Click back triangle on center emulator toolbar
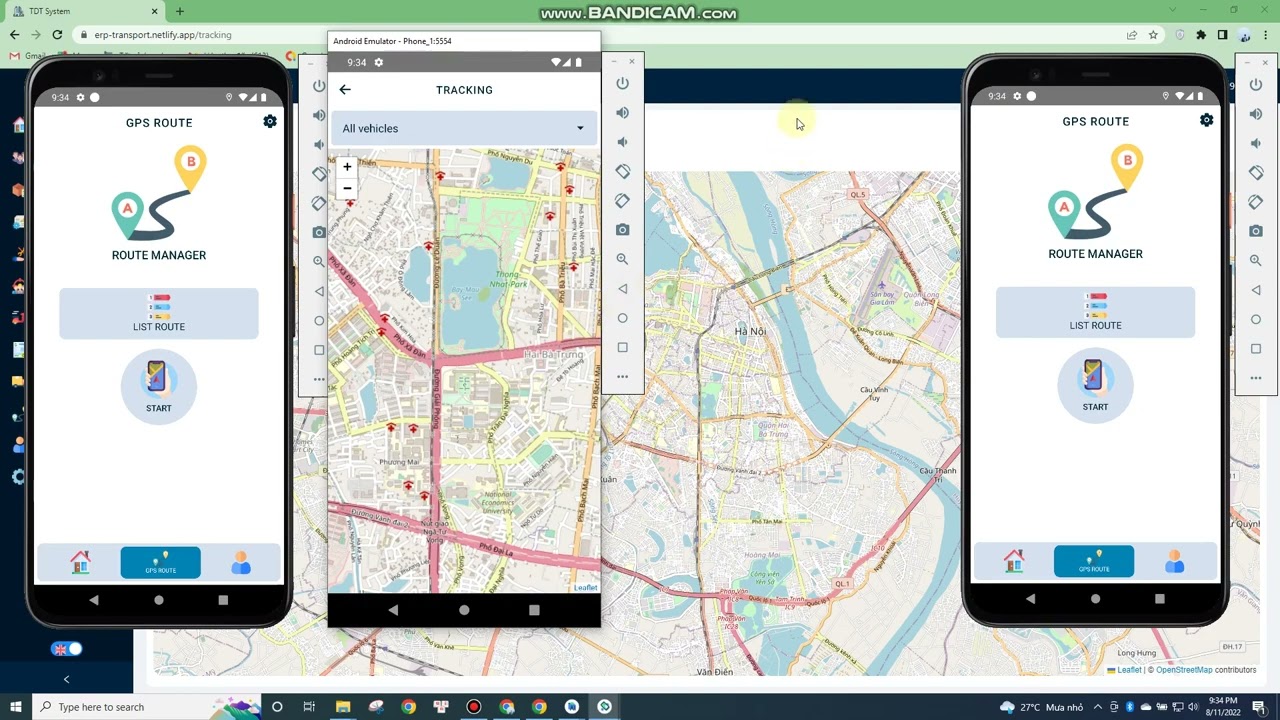Viewport: 1280px width, 720px height. [622, 289]
